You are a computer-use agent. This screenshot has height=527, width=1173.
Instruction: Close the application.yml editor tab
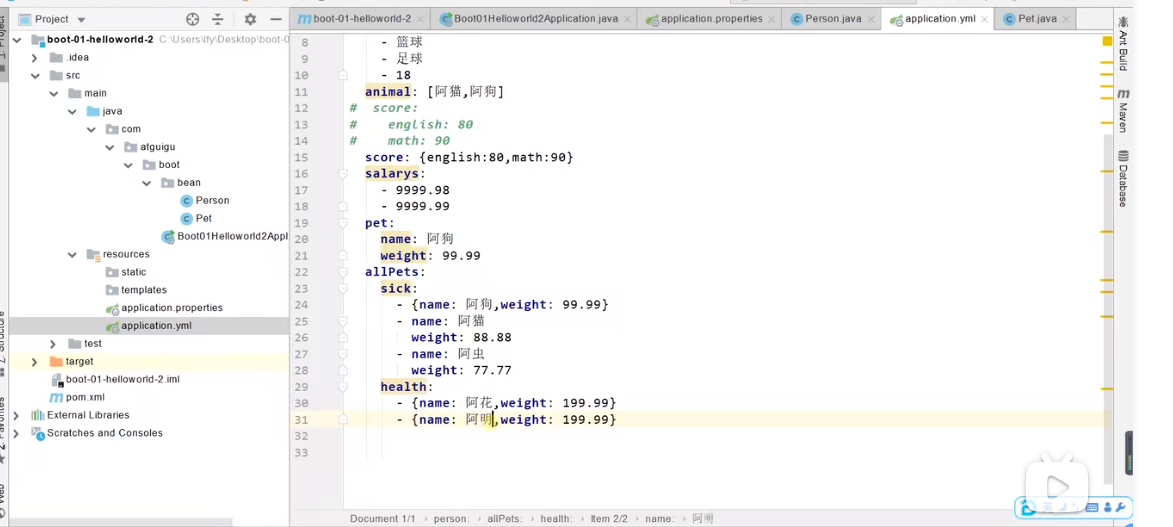click(x=984, y=19)
